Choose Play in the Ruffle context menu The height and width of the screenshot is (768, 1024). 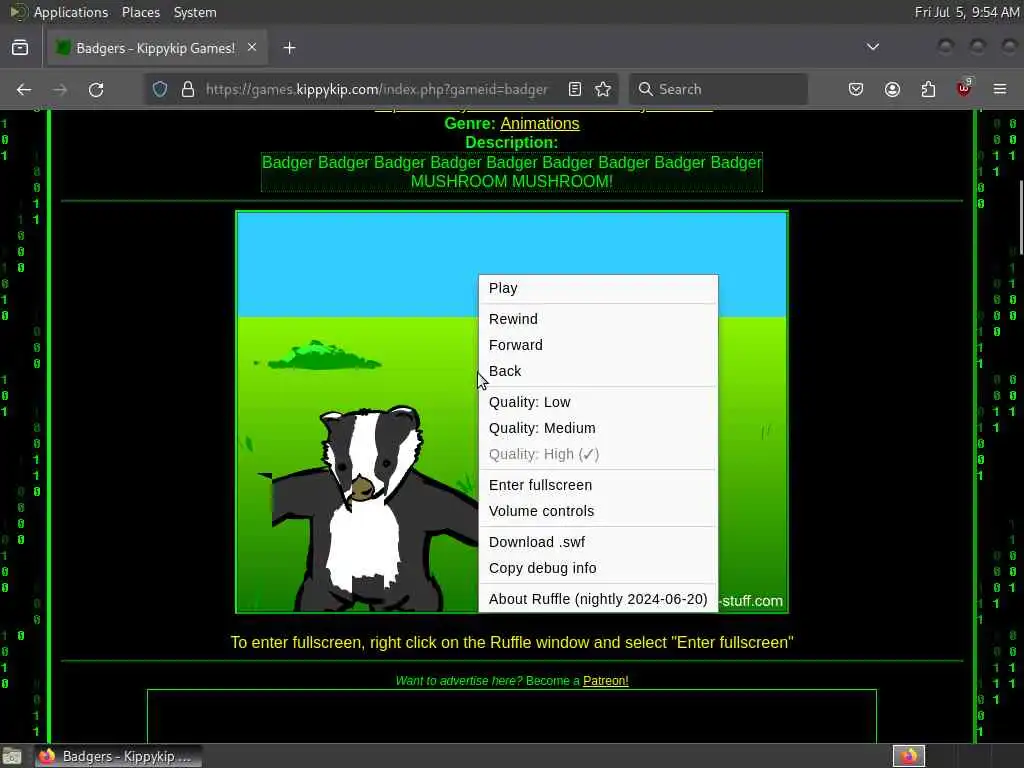[598, 288]
